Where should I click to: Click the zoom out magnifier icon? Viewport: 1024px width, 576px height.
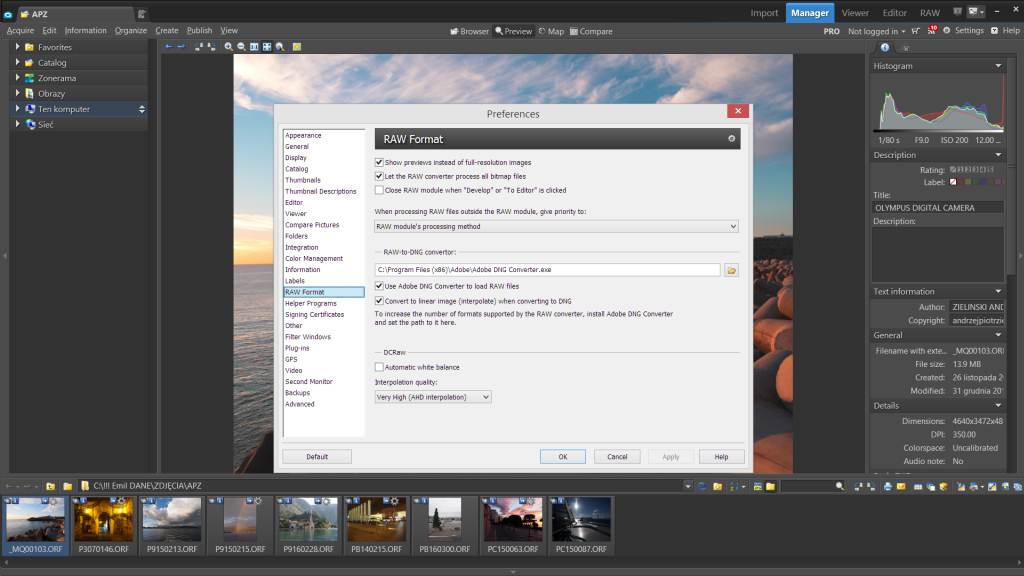242,47
